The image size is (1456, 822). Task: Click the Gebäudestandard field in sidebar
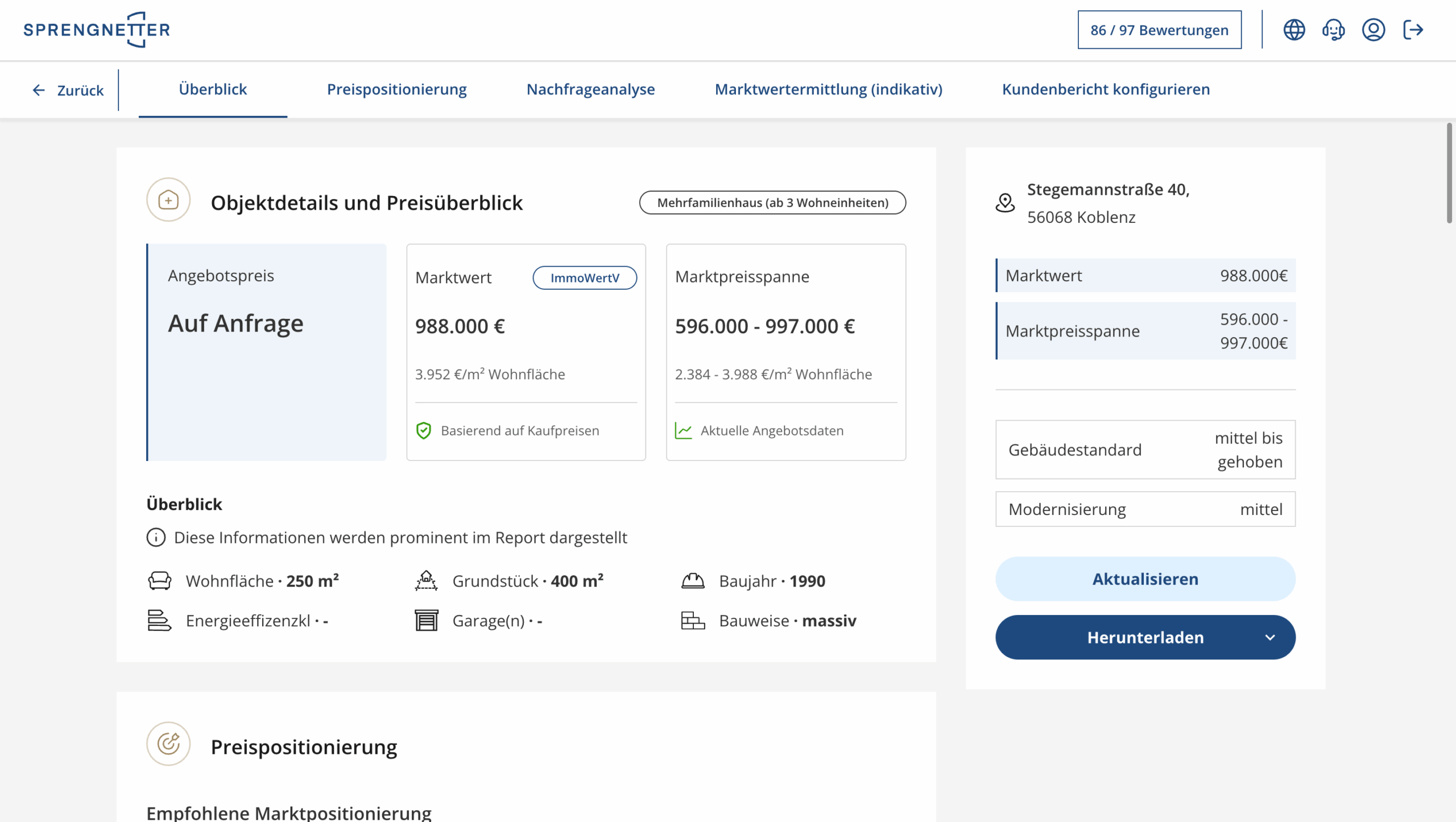tap(1145, 450)
